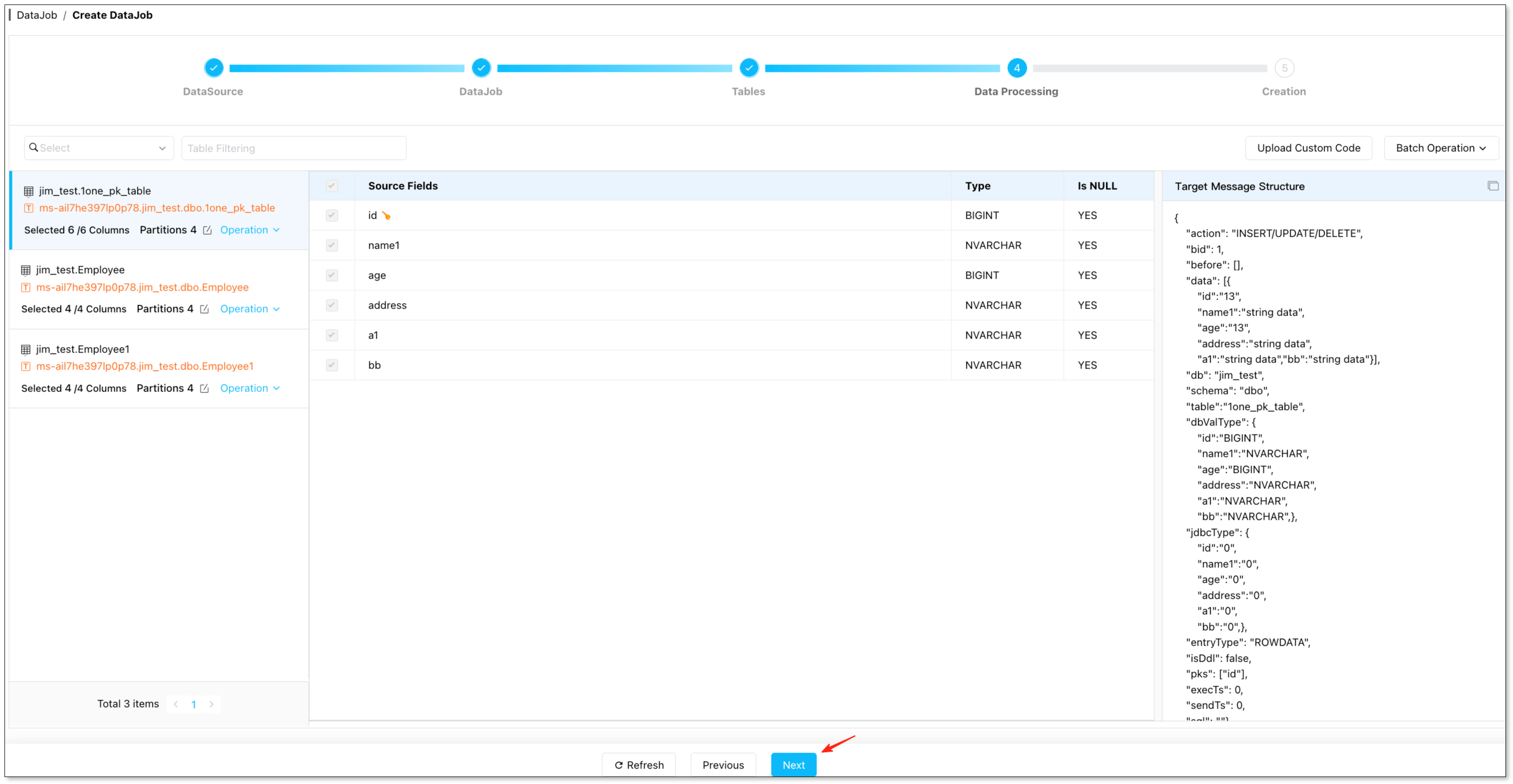Image resolution: width=1513 pixels, height=784 pixels.
Task: Open the Batch Operation dropdown
Action: point(1441,148)
